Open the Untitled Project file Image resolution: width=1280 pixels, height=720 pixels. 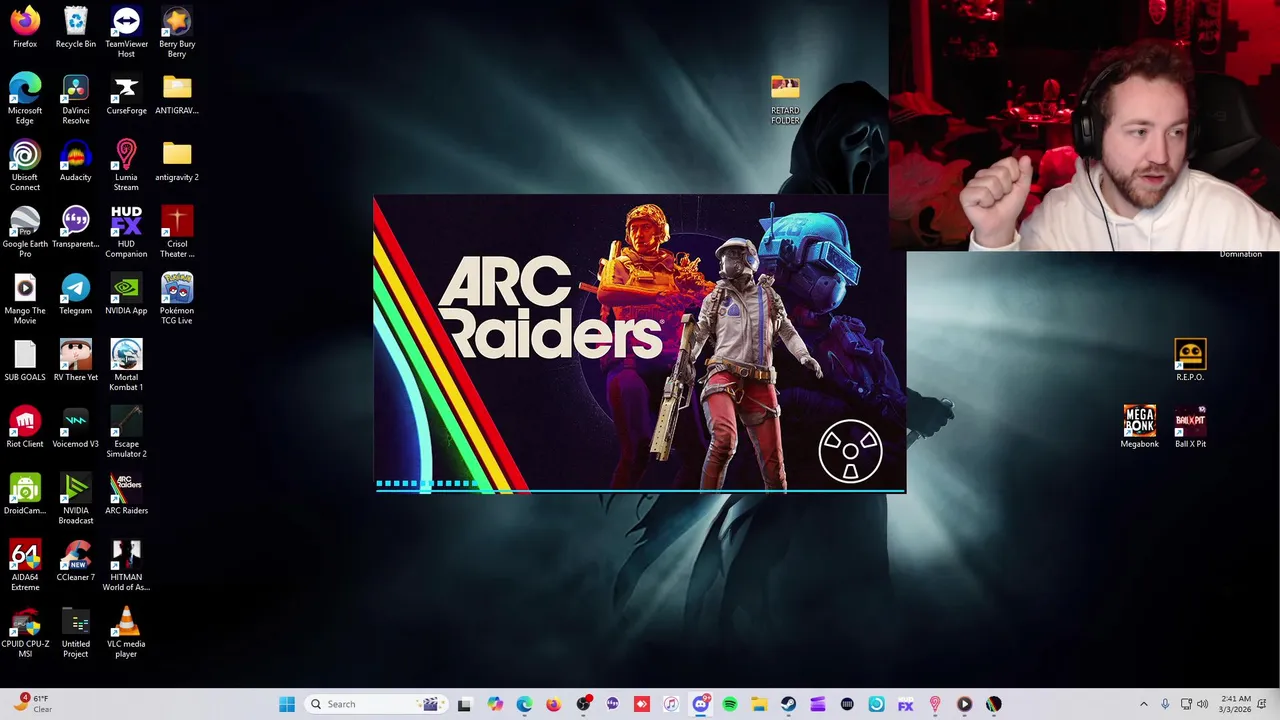pos(76,632)
